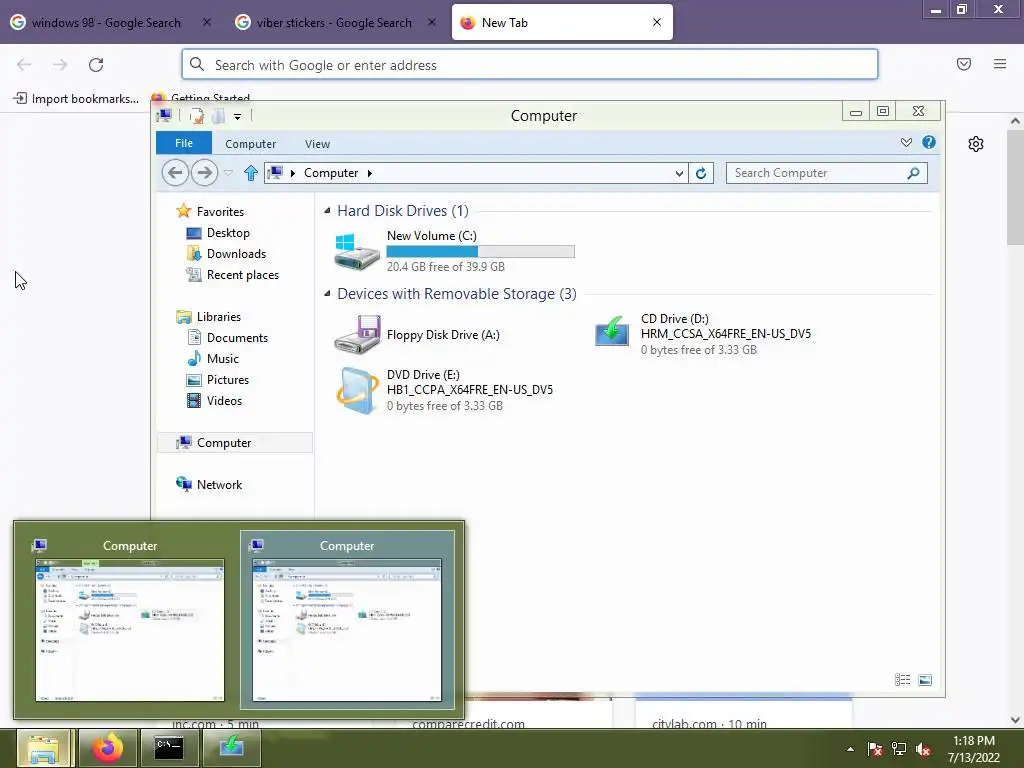Click arrow after Computer in breadcrumb
Viewport: 1024px width, 768px height.
(370, 173)
